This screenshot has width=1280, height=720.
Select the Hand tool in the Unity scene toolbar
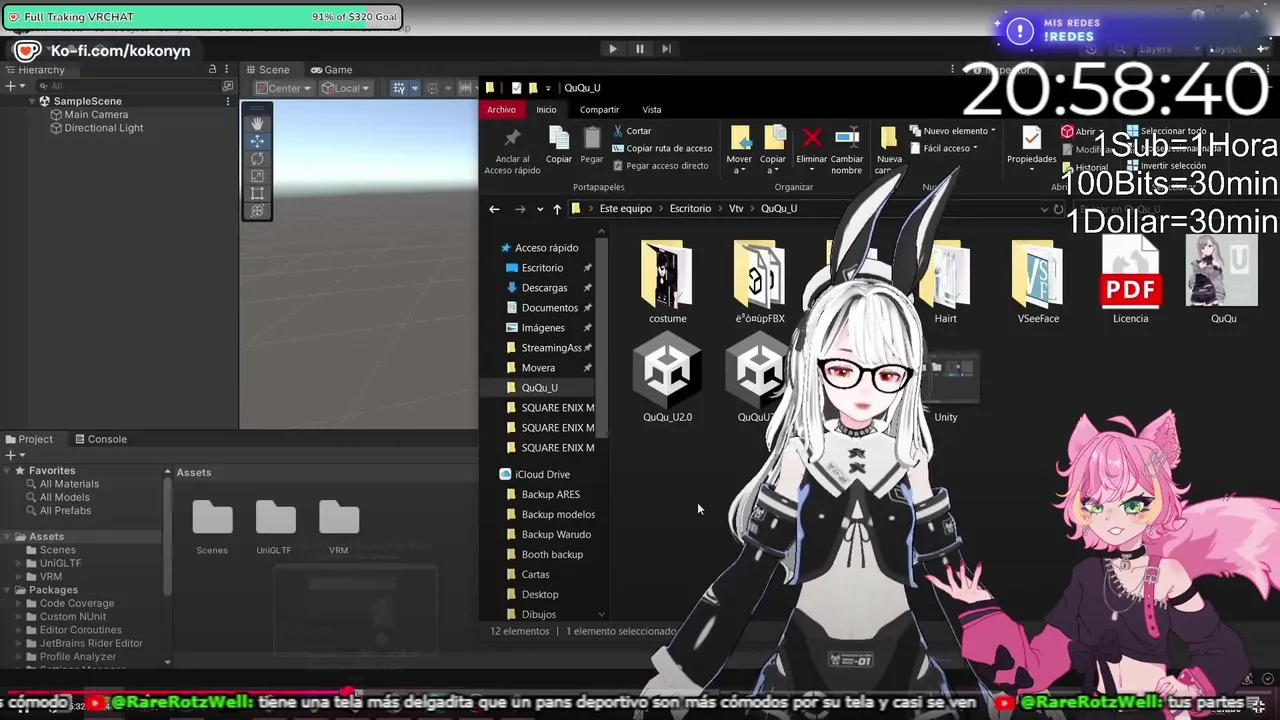(257, 123)
